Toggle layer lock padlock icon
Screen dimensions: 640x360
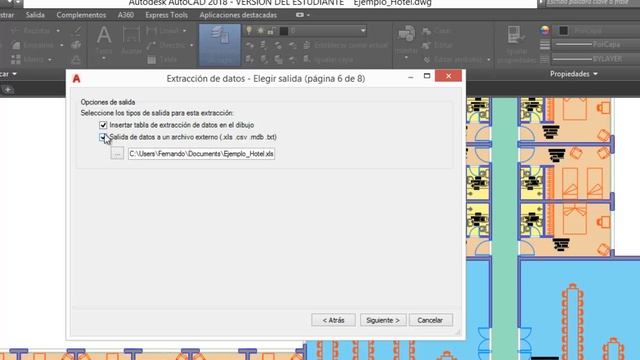(x=271, y=31)
